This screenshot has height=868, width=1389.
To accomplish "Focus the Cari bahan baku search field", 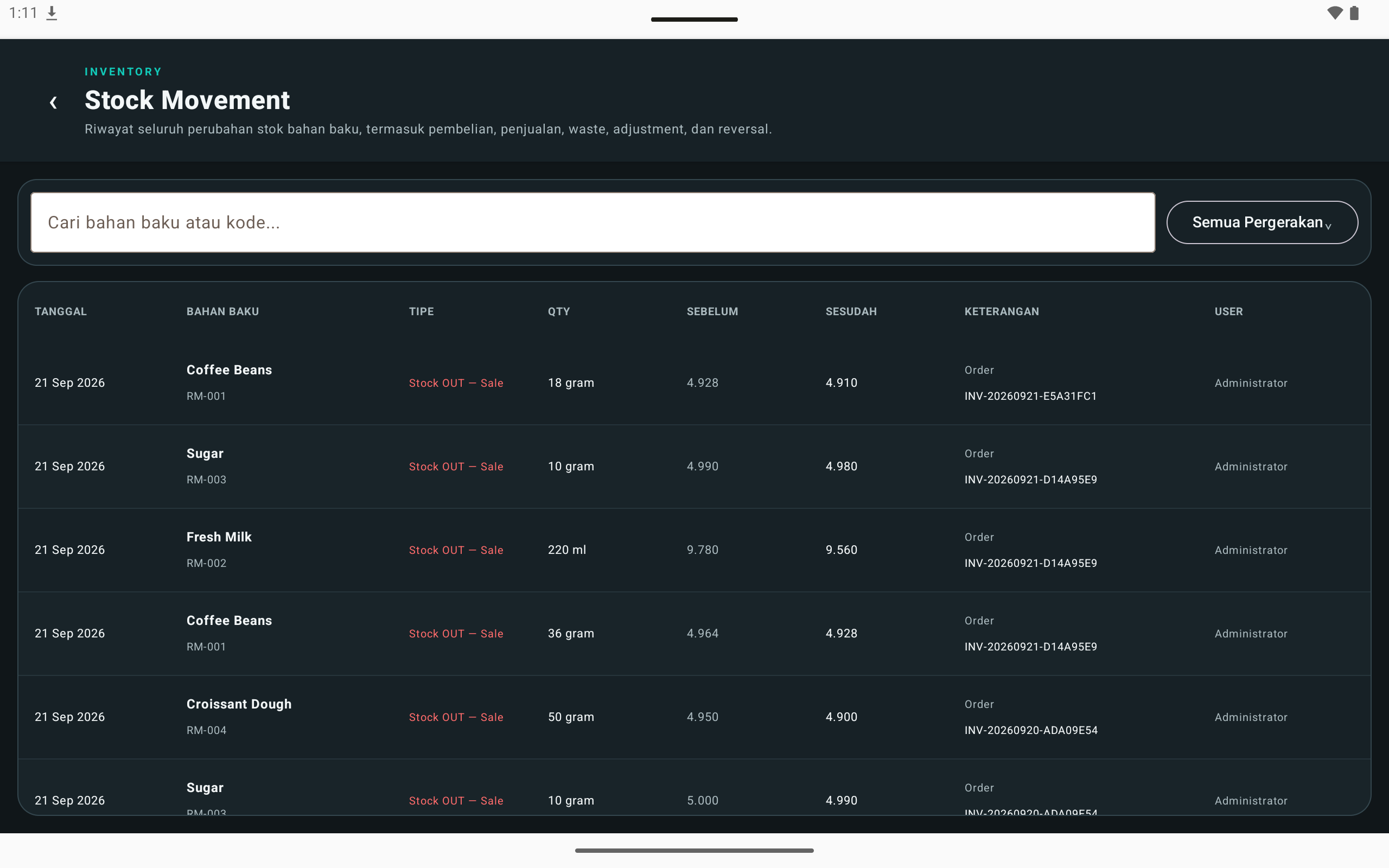I will (592, 222).
